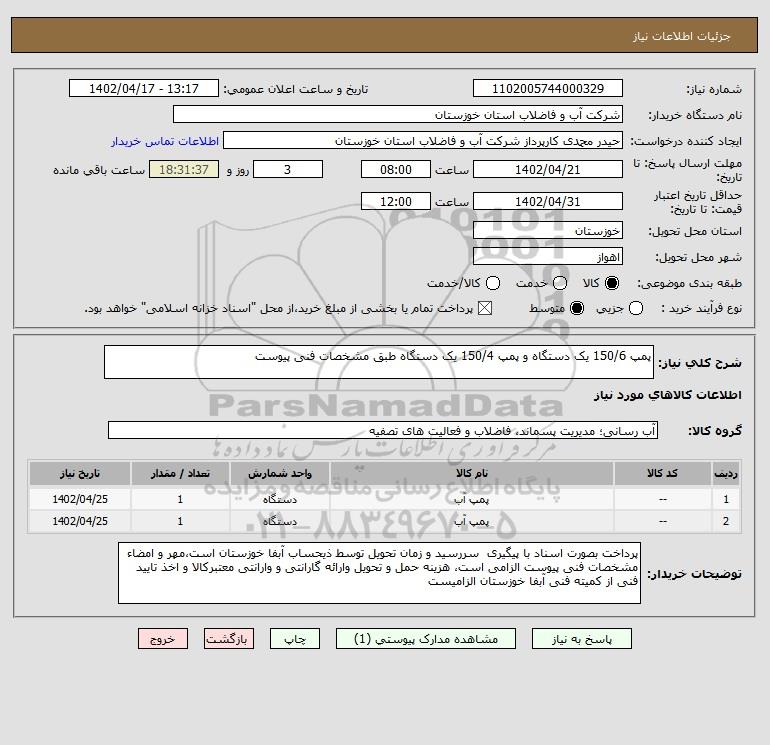Screen dimensions: 770x745
Task: Select the کالا/خدمت radio button
Action: click(493, 283)
